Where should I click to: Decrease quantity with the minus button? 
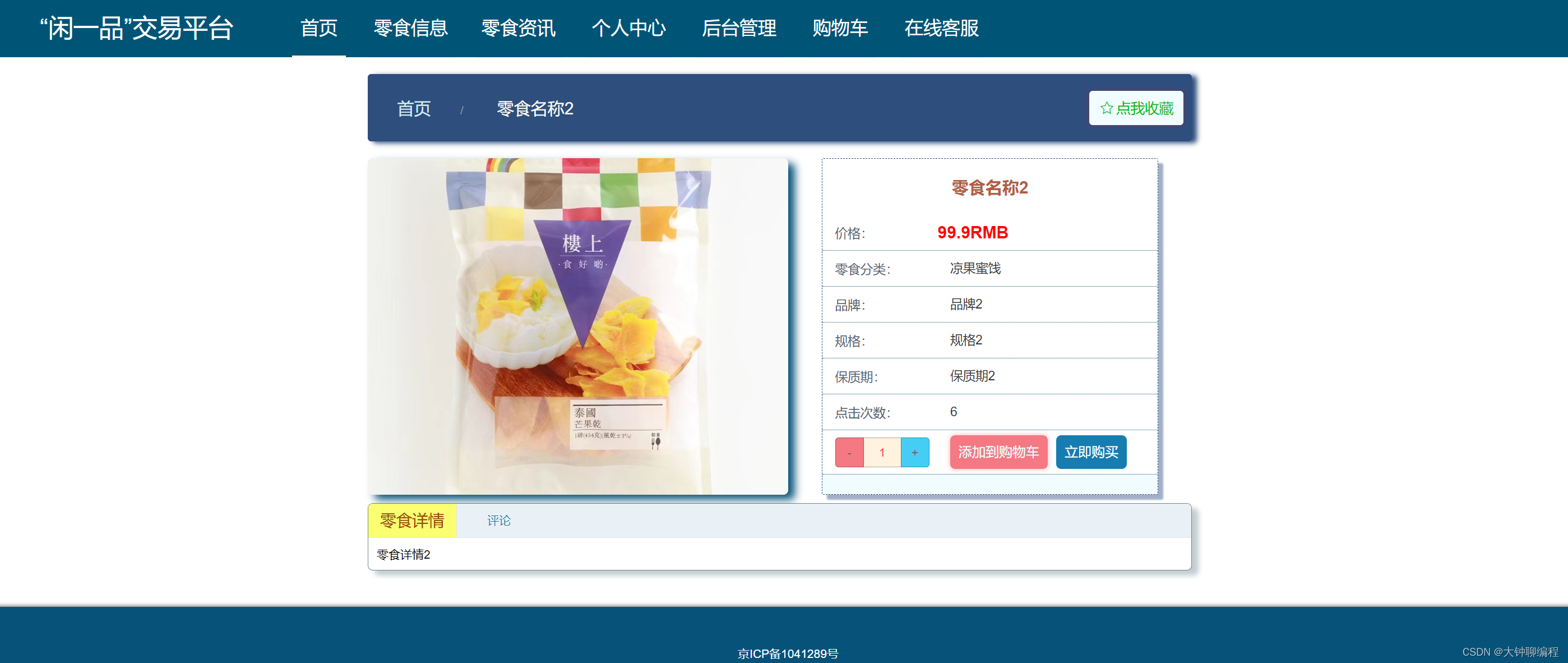(849, 452)
